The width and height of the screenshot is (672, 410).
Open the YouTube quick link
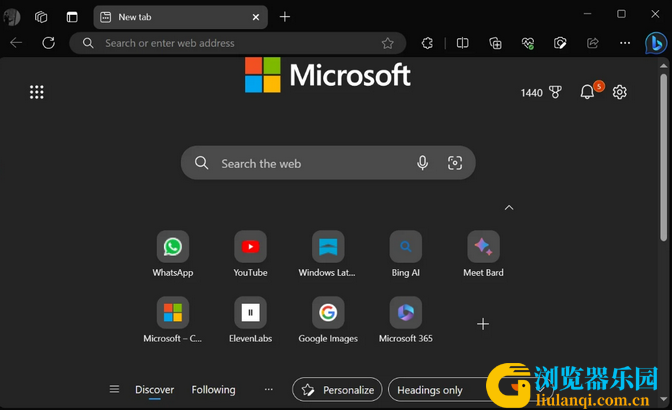[250, 254]
